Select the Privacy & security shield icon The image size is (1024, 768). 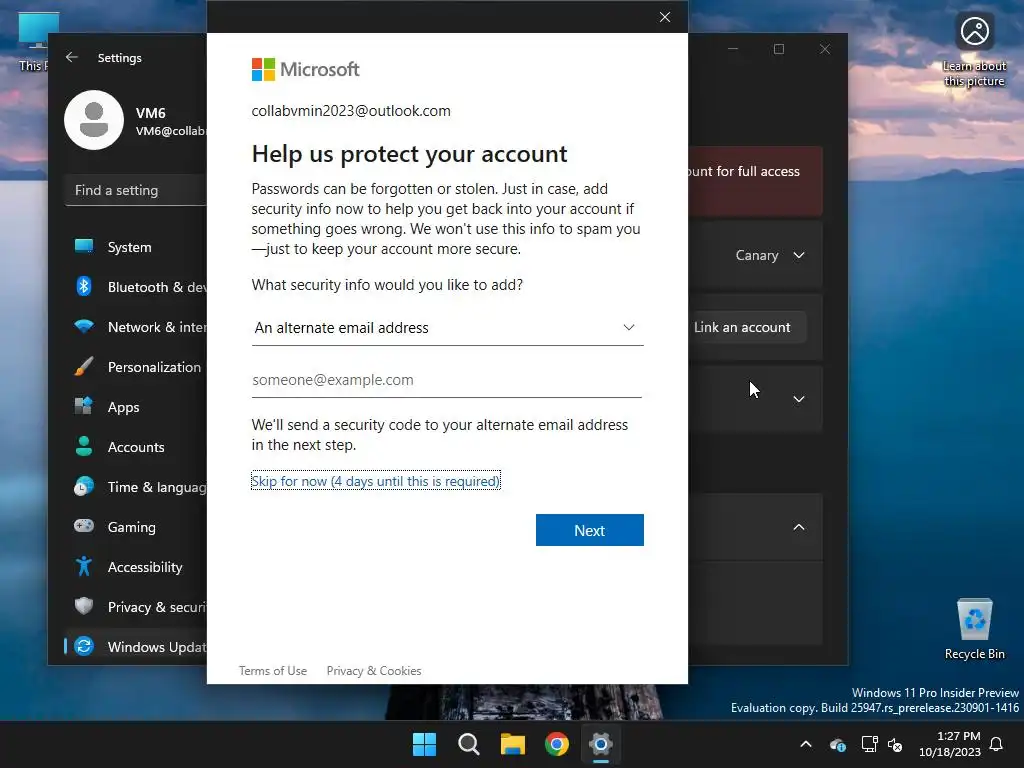(x=84, y=606)
